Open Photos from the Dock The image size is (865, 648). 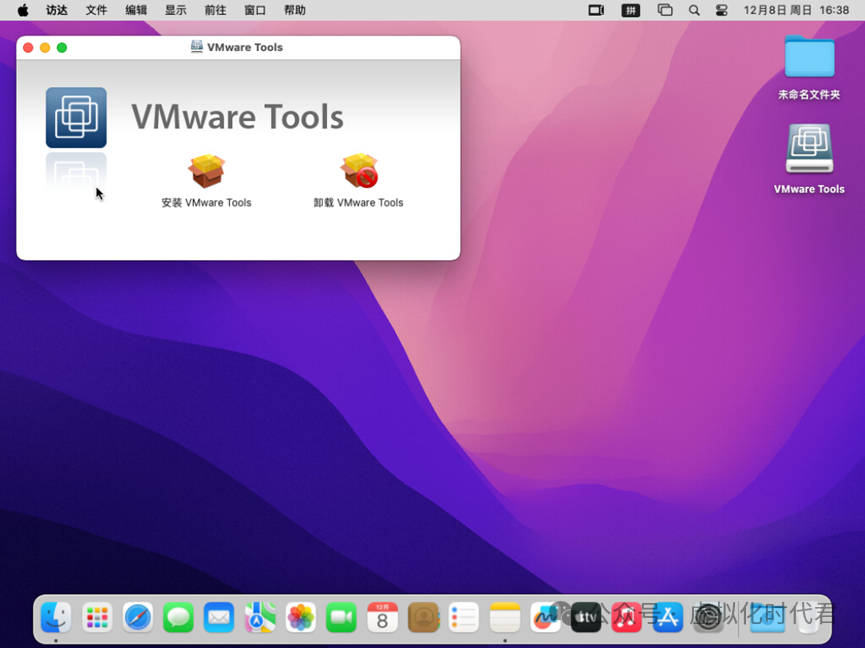301,617
